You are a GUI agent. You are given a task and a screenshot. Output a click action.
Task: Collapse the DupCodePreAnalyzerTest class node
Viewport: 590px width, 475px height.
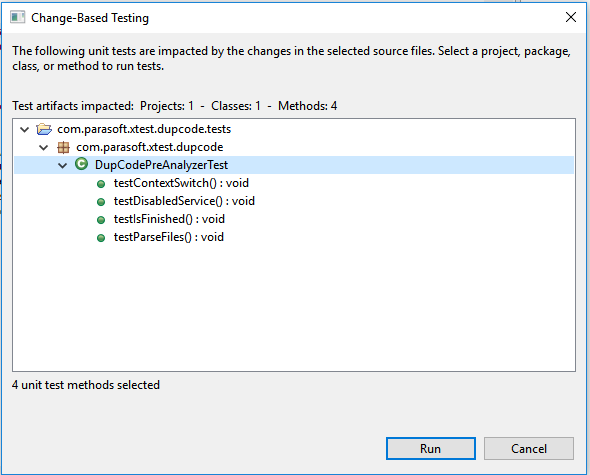[x=62, y=165]
